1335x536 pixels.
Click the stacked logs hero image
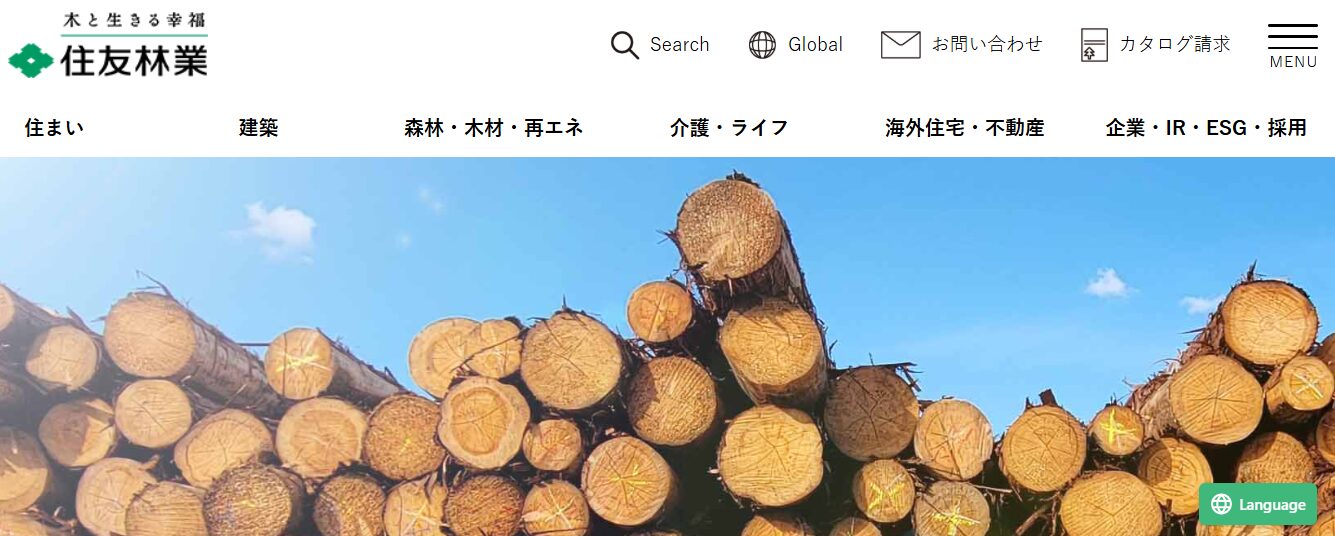coord(667,346)
